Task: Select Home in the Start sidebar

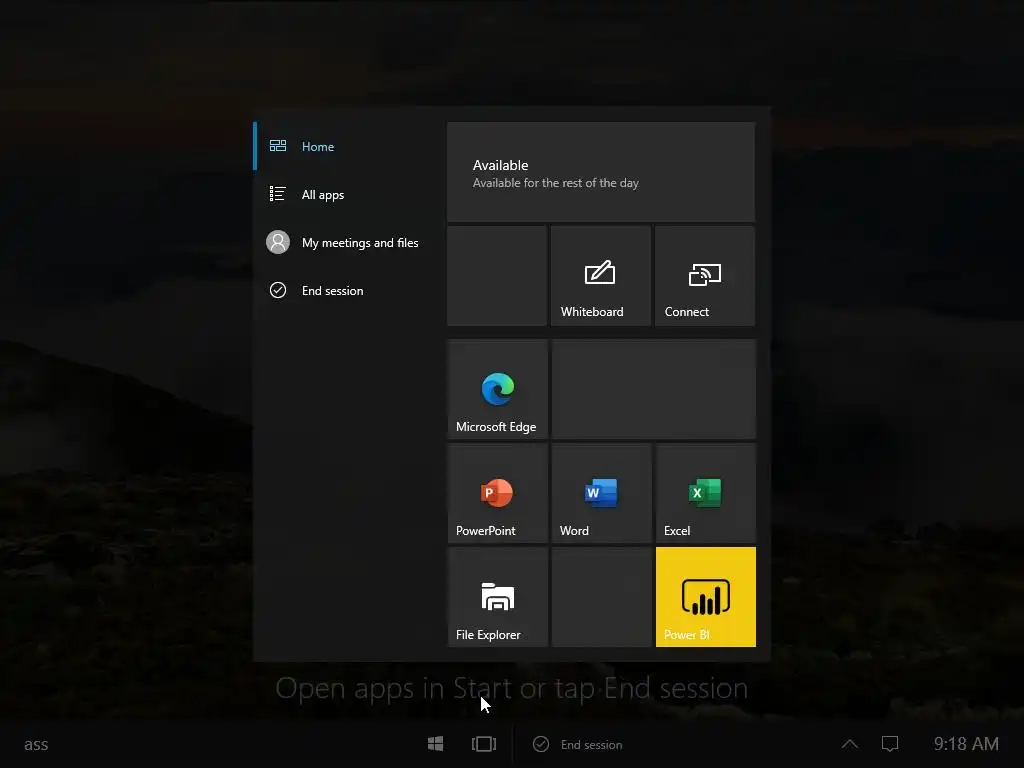Action: pyautogui.click(x=347, y=146)
